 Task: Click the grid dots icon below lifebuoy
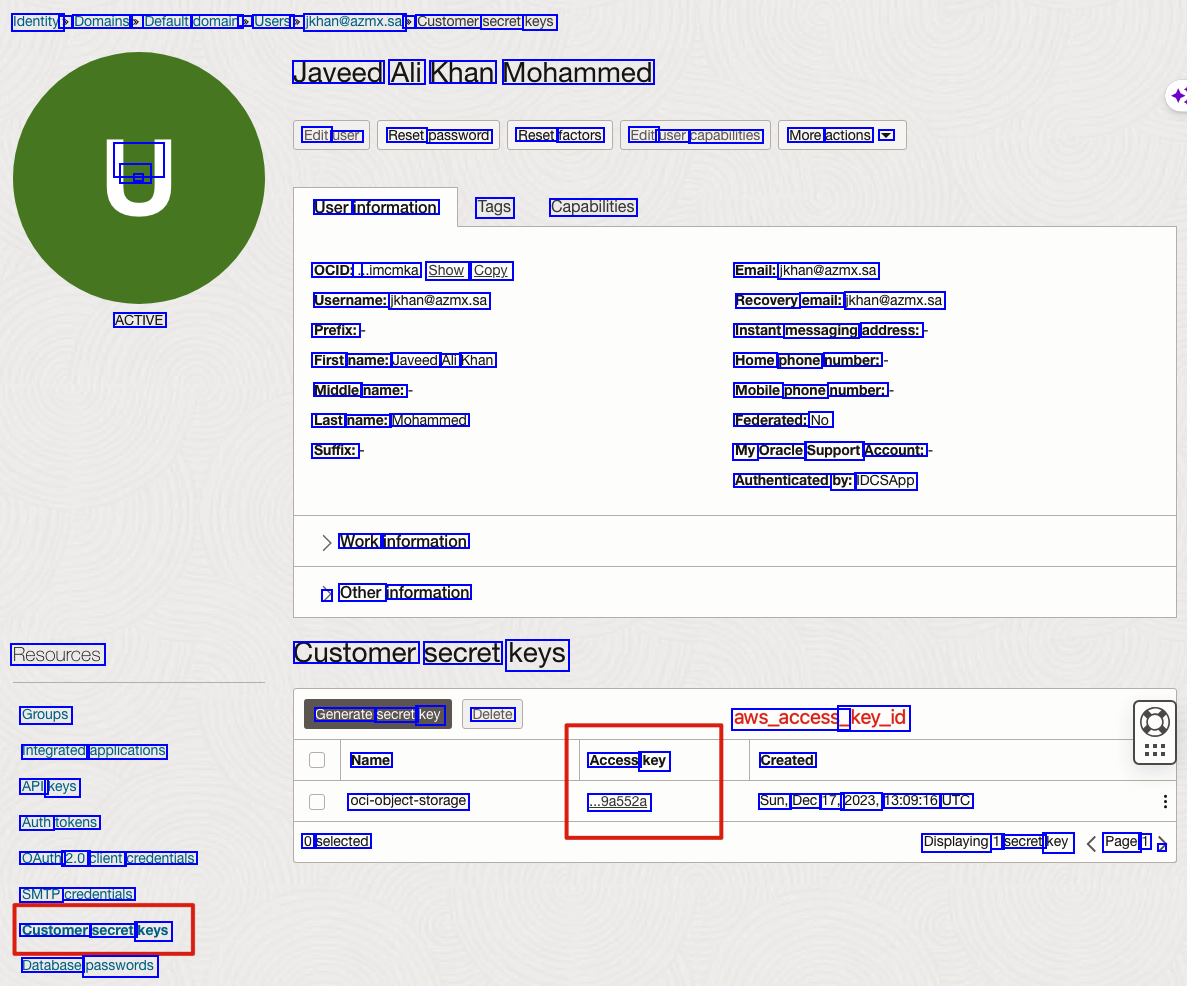1154,750
